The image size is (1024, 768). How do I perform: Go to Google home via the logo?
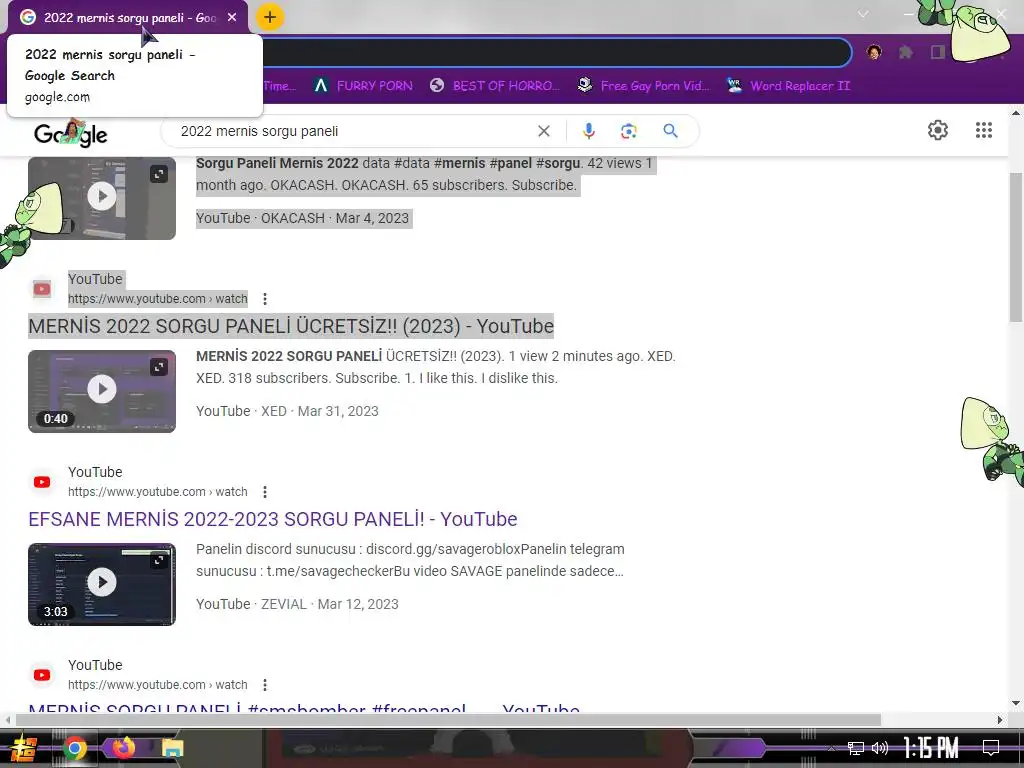pyautogui.click(x=71, y=133)
